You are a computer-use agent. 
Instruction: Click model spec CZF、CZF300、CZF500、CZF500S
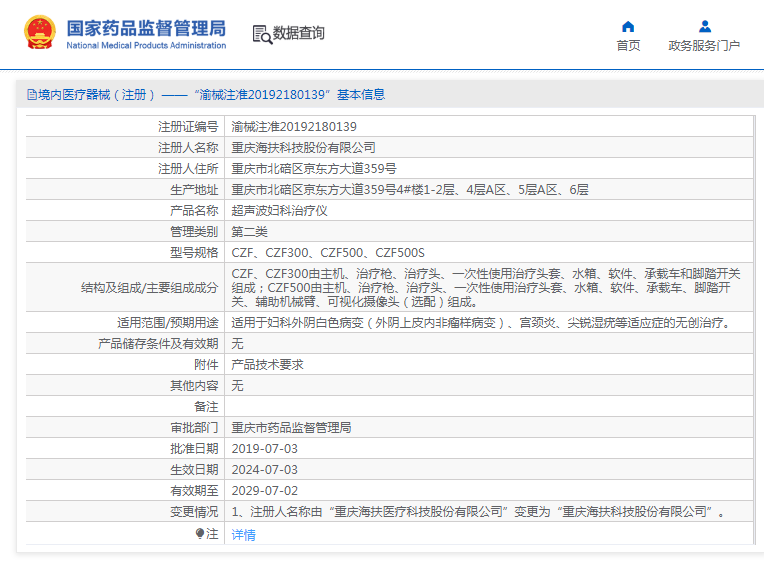328,253
